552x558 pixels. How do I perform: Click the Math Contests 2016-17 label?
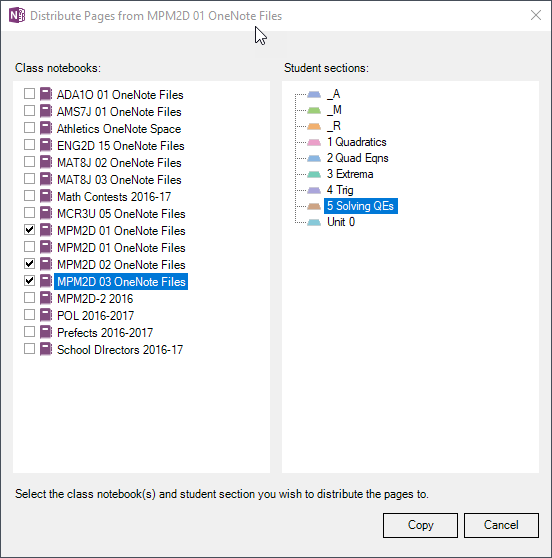coord(114,197)
